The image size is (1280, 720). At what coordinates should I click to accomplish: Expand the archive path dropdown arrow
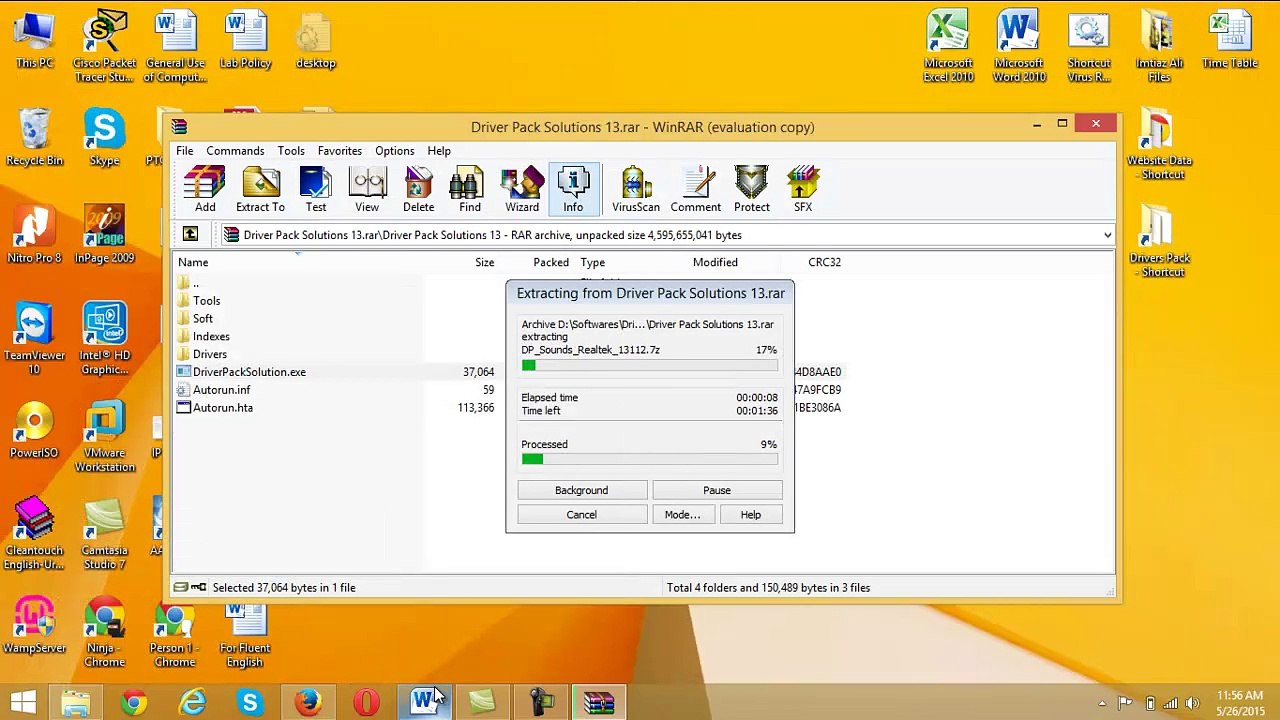(1107, 235)
